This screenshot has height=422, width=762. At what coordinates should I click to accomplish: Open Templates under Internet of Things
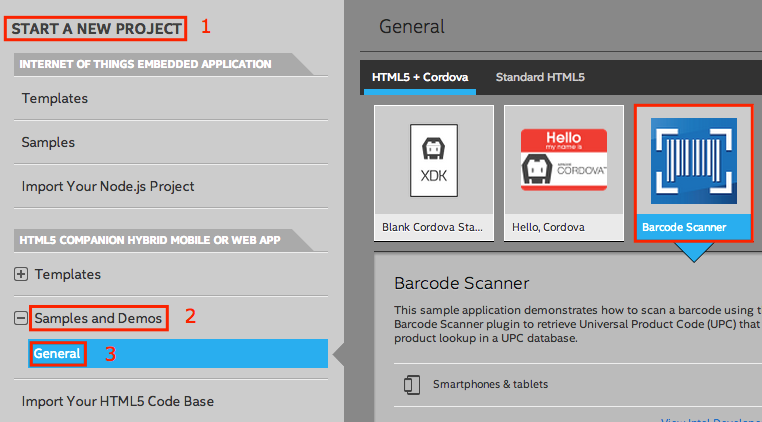[x=54, y=98]
